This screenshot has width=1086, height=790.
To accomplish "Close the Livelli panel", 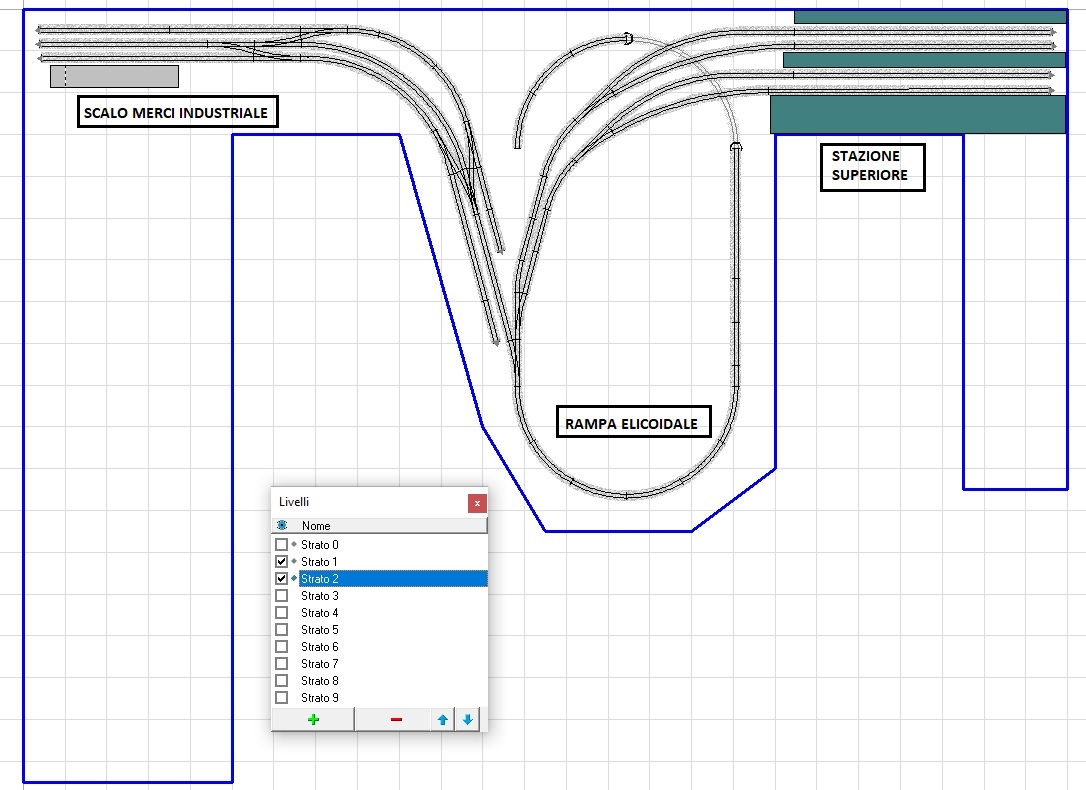I will (x=477, y=503).
